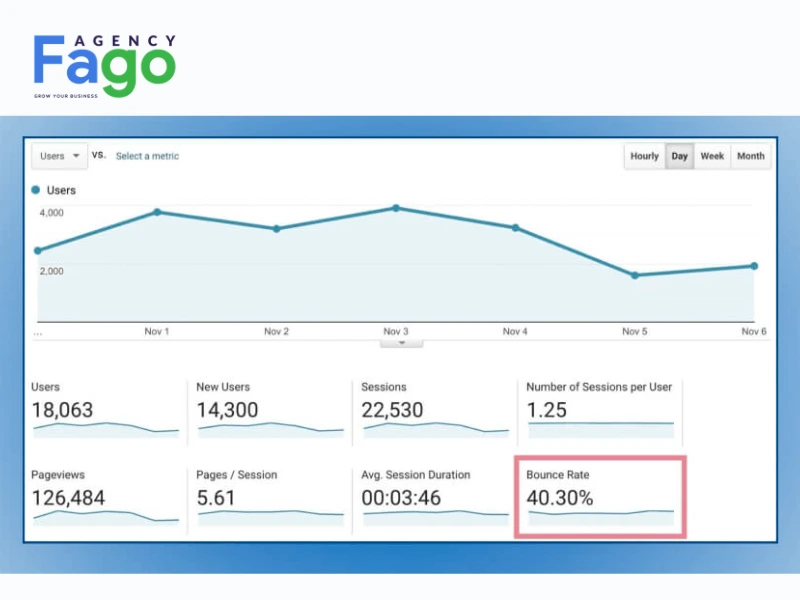
Task: Click the leftmost unlabeled data point
Action: 38,251
